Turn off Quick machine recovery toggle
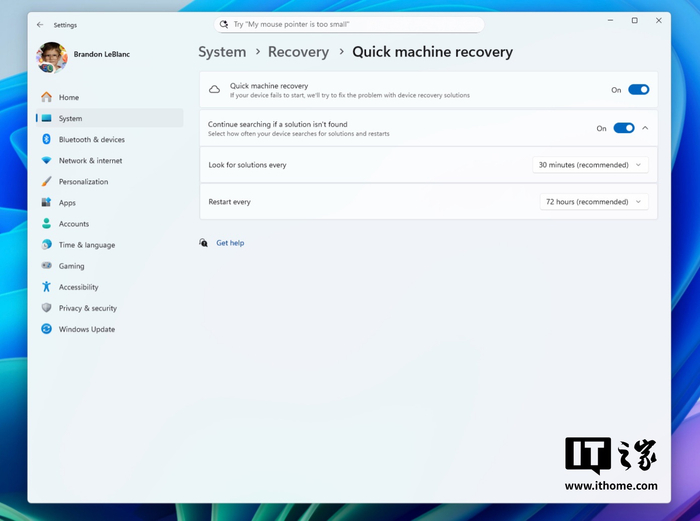Image resolution: width=700 pixels, height=521 pixels. [x=638, y=90]
